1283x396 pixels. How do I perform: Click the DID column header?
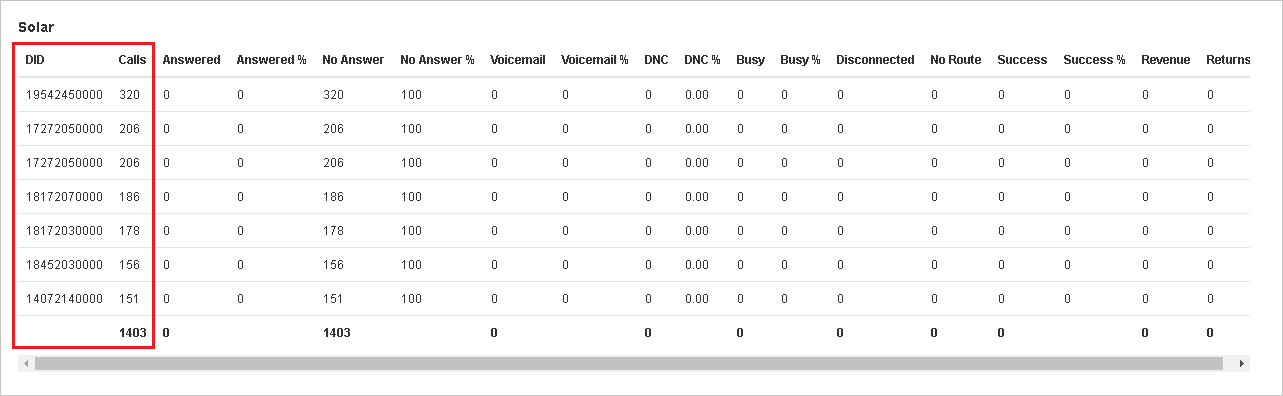(35, 60)
